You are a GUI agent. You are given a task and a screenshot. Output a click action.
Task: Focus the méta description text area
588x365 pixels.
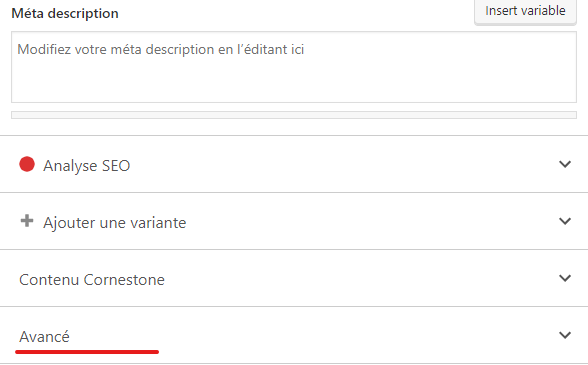[x=294, y=67]
